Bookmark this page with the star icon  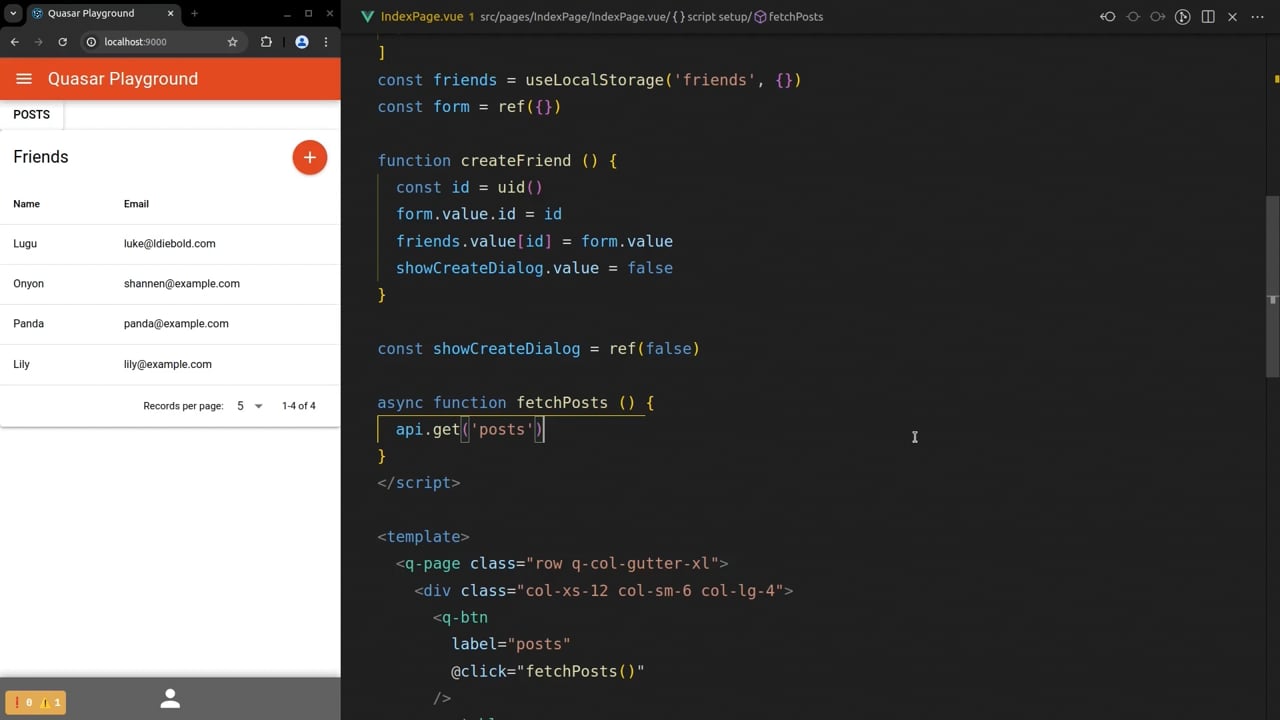[233, 42]
